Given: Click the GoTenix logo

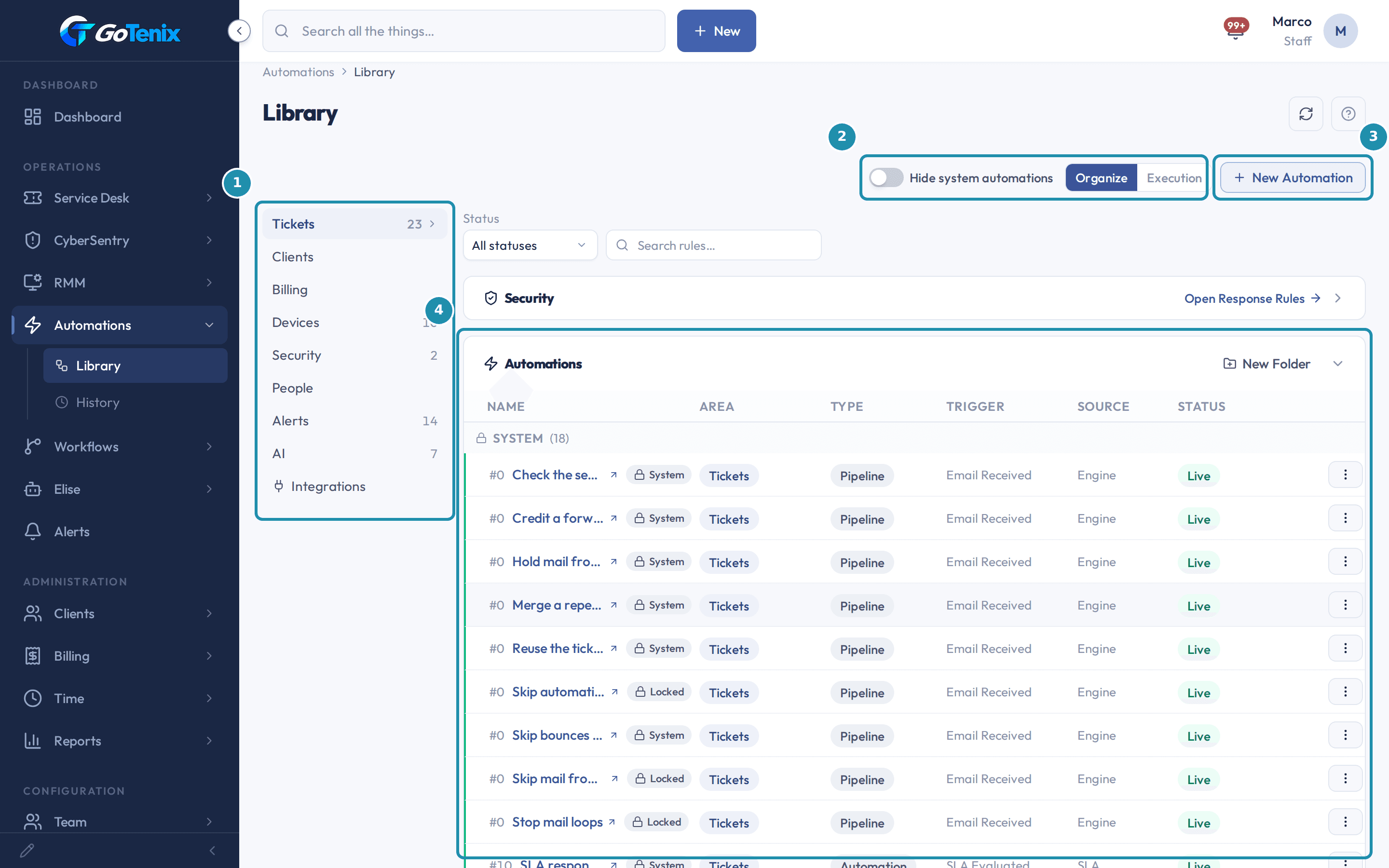Looking at the screenshot, I should point(120,31).
